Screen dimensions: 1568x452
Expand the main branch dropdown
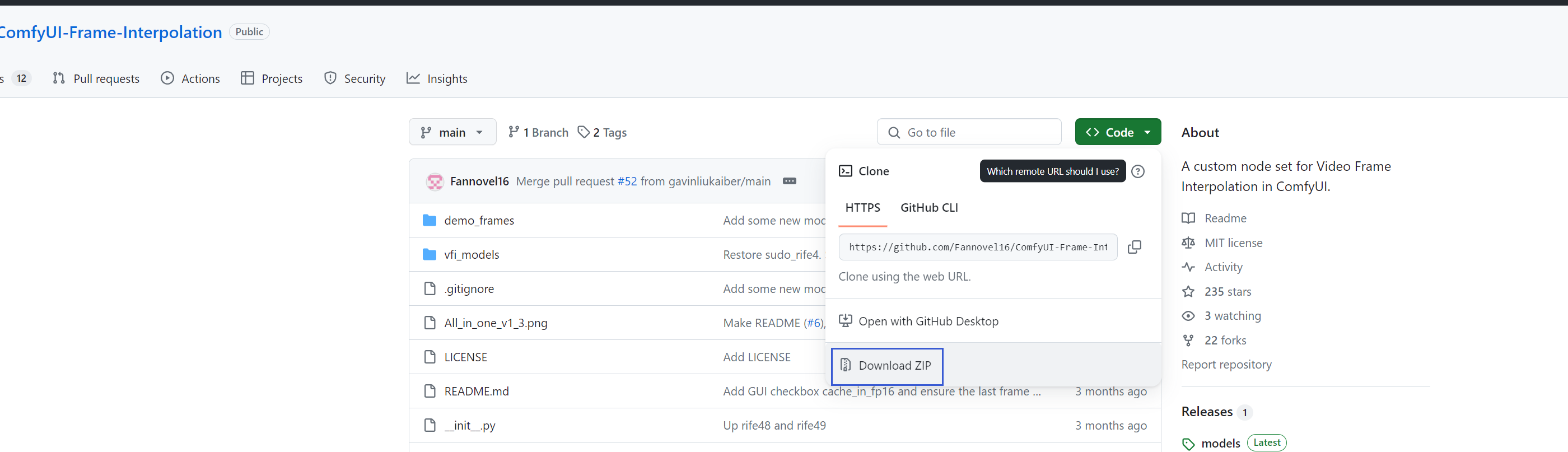[452, 132]
